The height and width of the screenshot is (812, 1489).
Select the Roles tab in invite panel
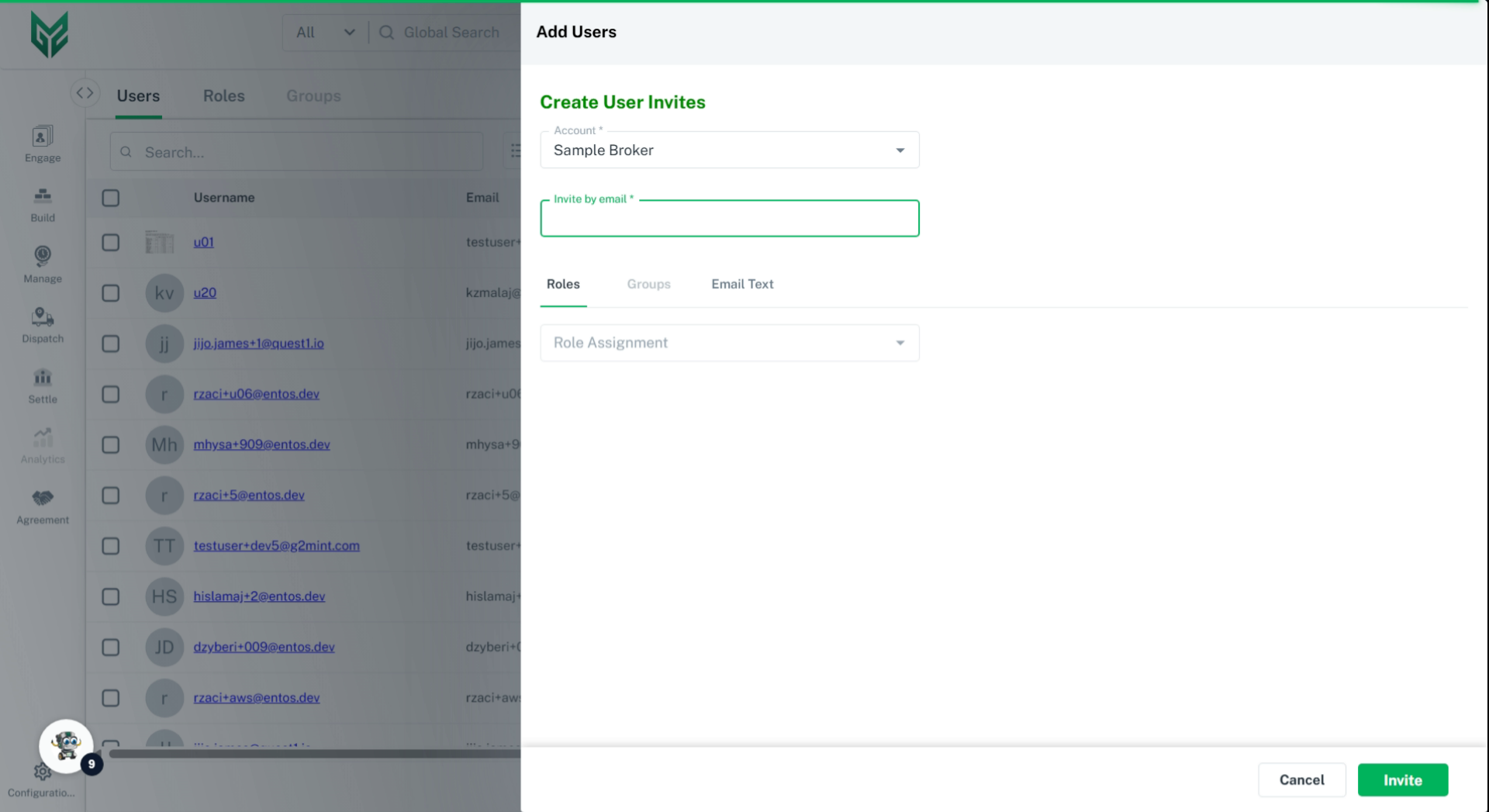(563, 285)
